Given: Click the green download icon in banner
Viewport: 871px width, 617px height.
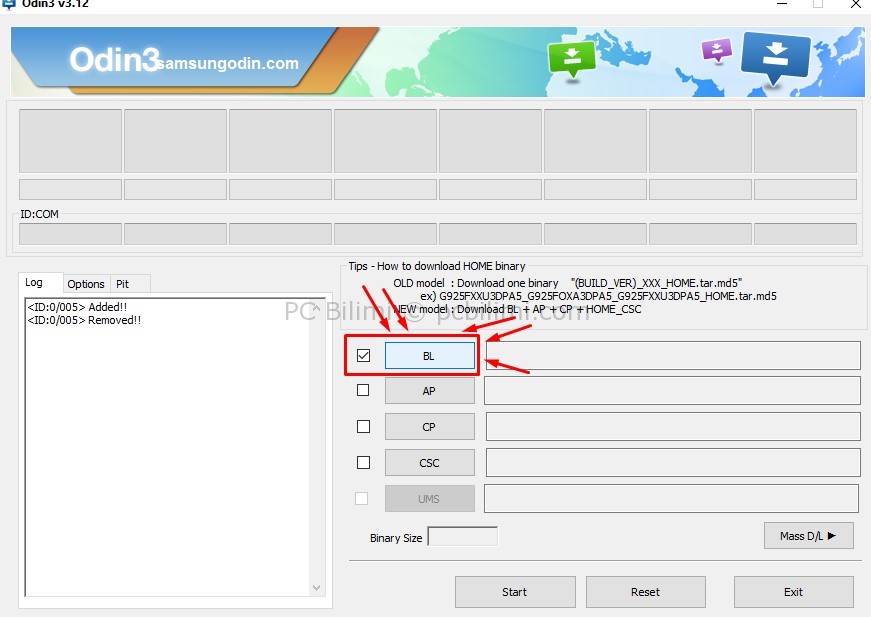Looking at the screenshot, I should 572,59.
